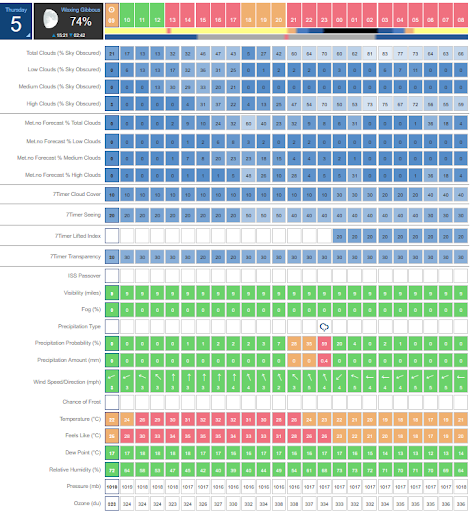This screenshot has height=512, width=470.
Task: Click the empty ISS Passover cell for hour 09
Action: click(x=112, y=276)
